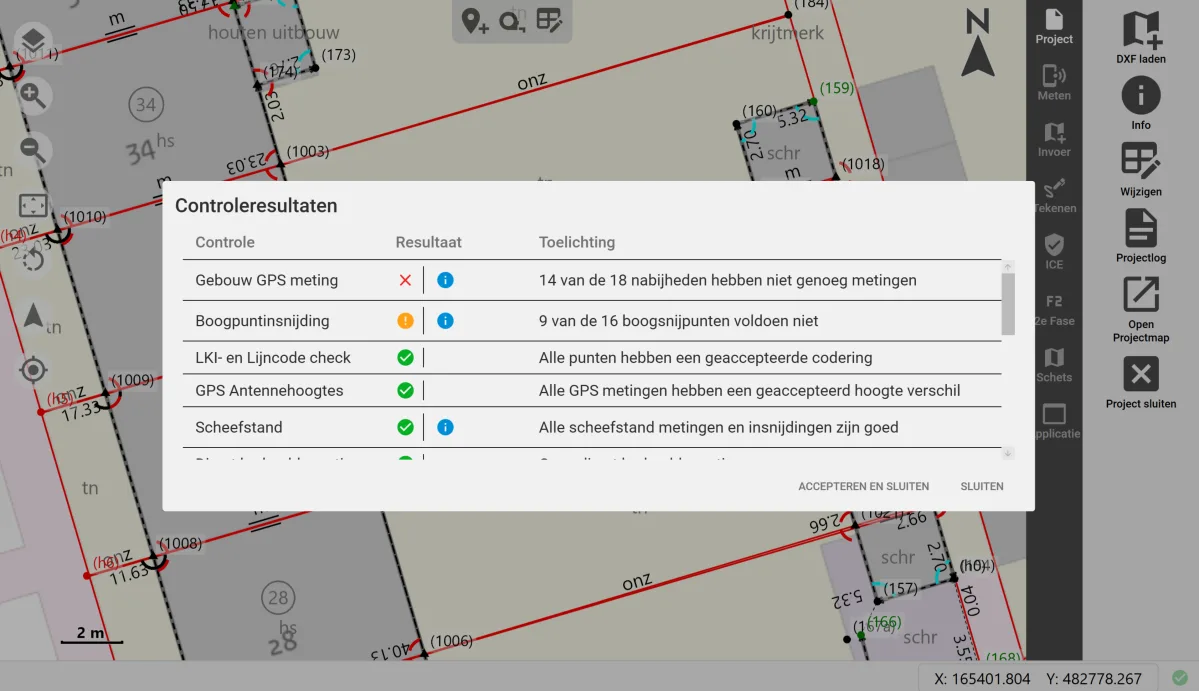Viewport: 1199px width, 691px height.
Task: Show info for Gebouw GPS meting
Action: 445,280
